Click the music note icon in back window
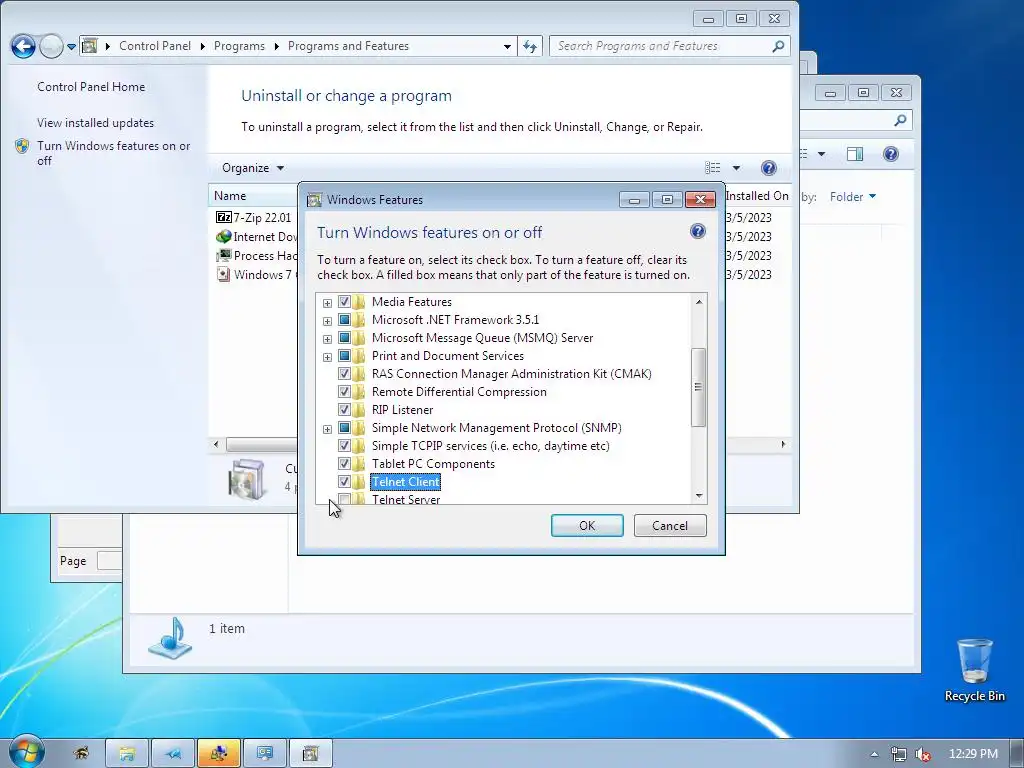The image size is (1024, 768). coord(170,637)
